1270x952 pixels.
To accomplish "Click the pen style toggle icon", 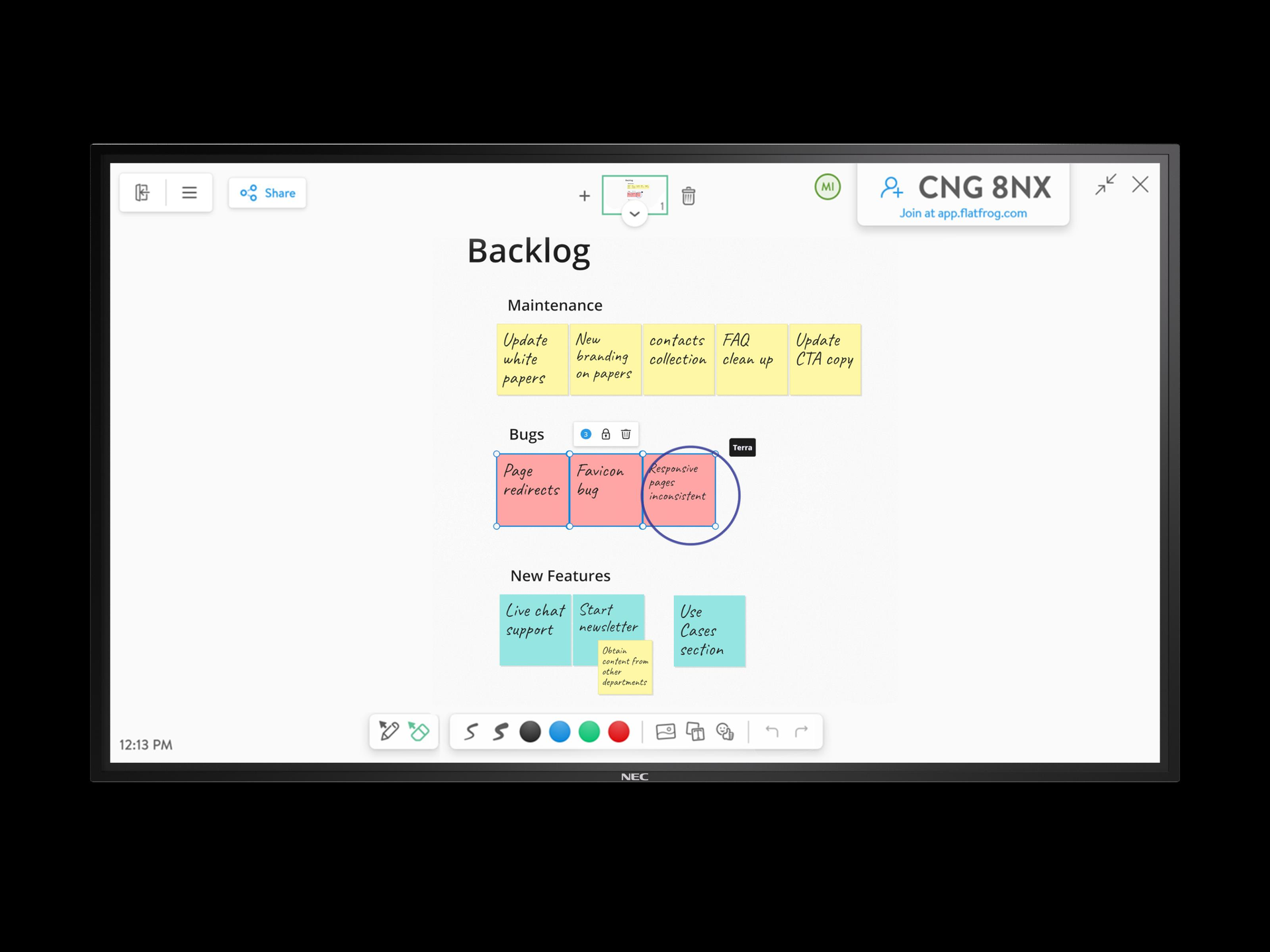I will [471, 732].
